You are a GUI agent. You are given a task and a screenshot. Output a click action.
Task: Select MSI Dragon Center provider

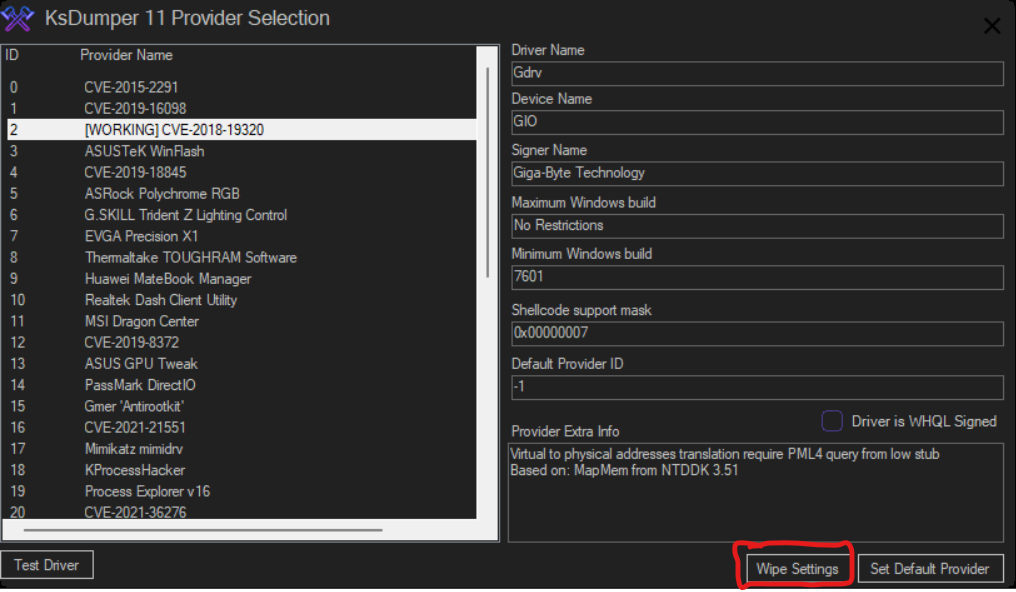[x=242, y=321]
